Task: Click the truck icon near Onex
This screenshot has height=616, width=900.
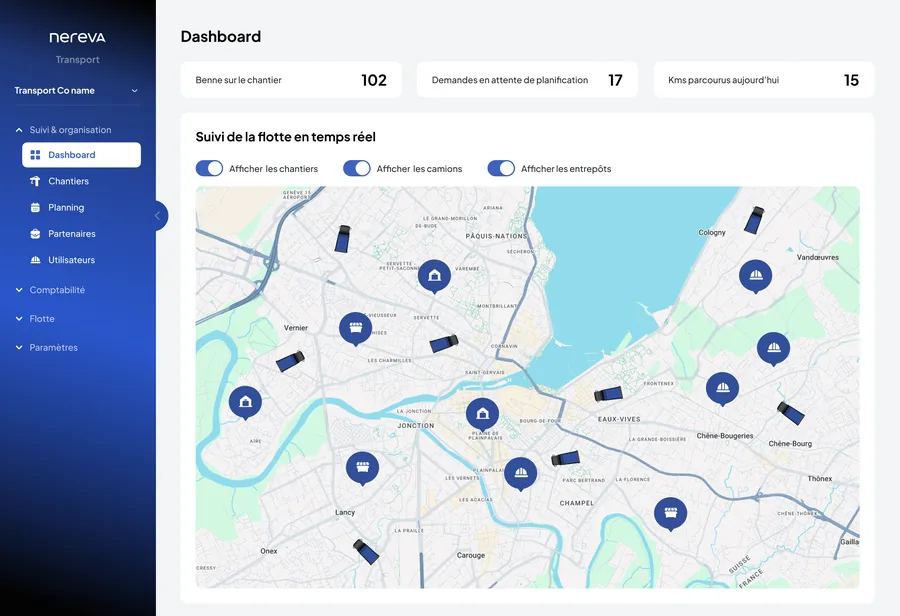Action: tap(366, 552)
